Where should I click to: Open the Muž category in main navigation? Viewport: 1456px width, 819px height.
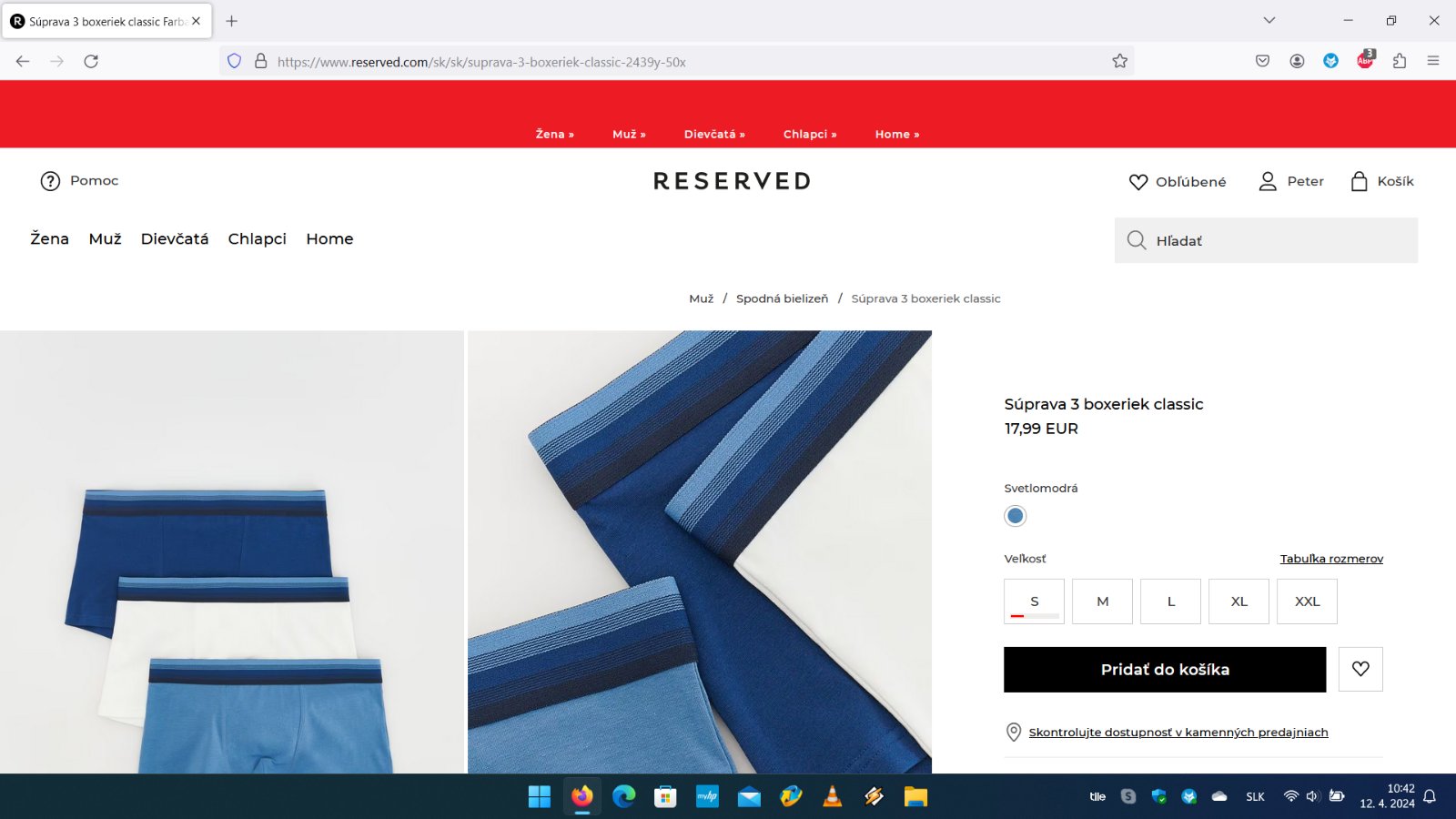[x=105, y=238]
